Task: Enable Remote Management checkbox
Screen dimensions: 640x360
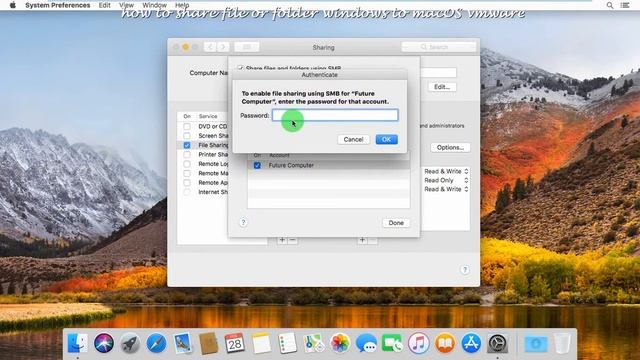Action: click(x=187, y=173)
